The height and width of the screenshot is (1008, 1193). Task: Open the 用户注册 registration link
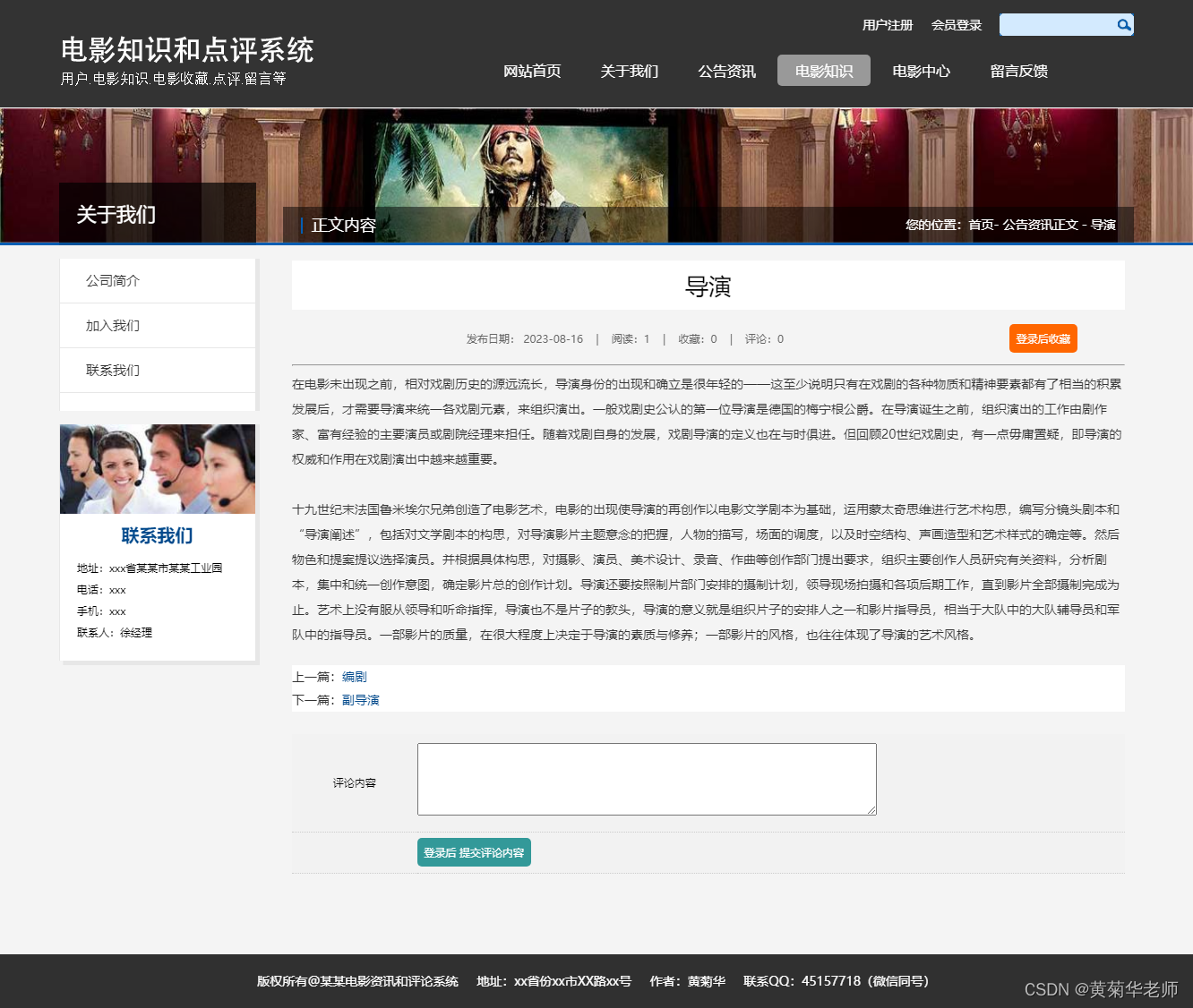888,25
